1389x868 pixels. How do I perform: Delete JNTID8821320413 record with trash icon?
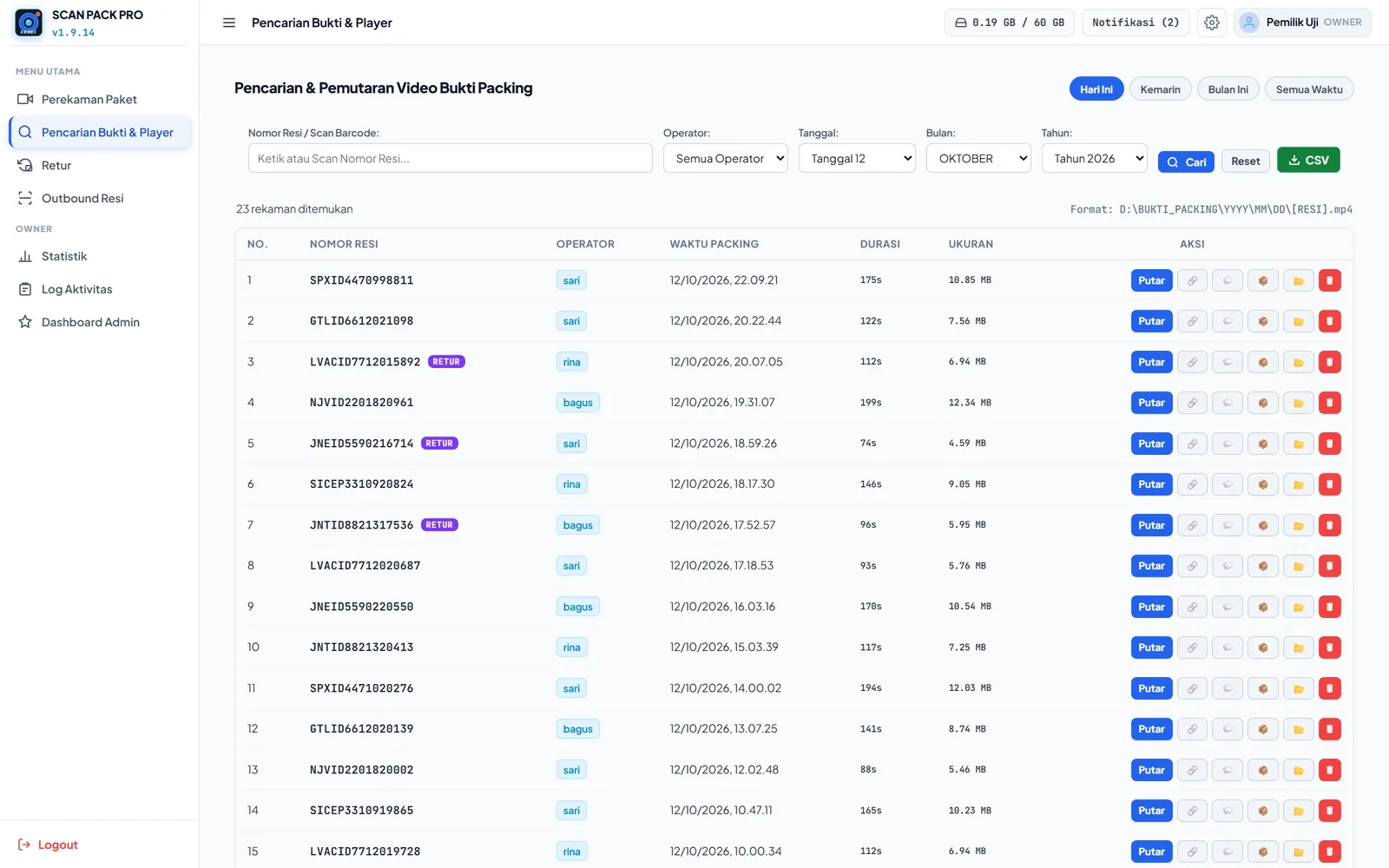[1330, 648]
